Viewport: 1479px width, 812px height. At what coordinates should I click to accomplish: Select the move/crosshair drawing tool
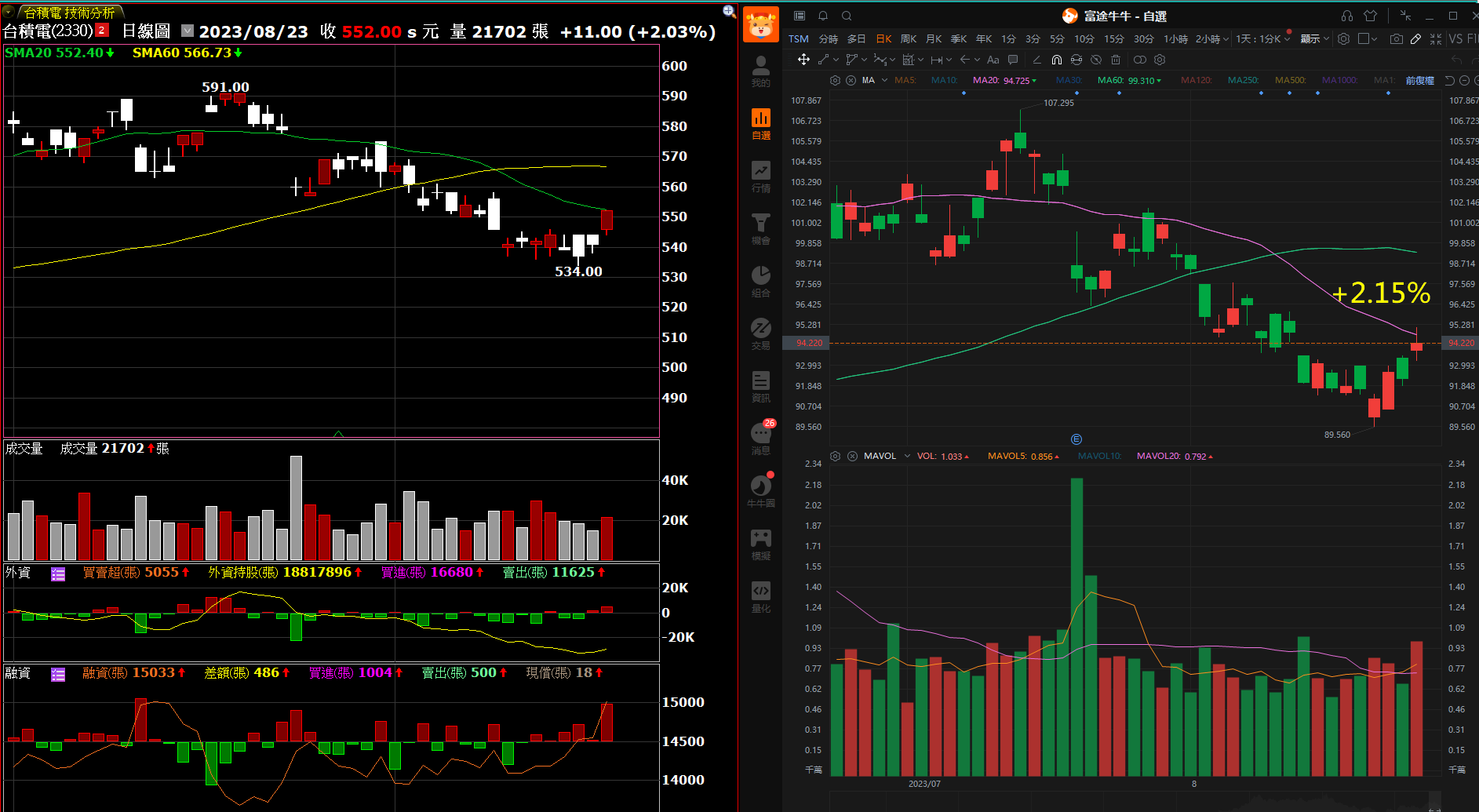803,60
